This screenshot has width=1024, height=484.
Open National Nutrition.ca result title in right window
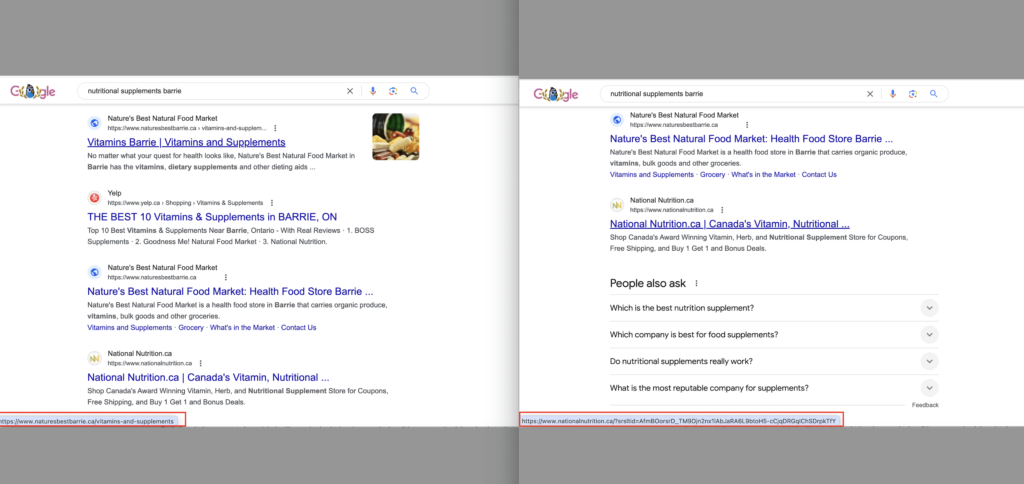point(729,224)
